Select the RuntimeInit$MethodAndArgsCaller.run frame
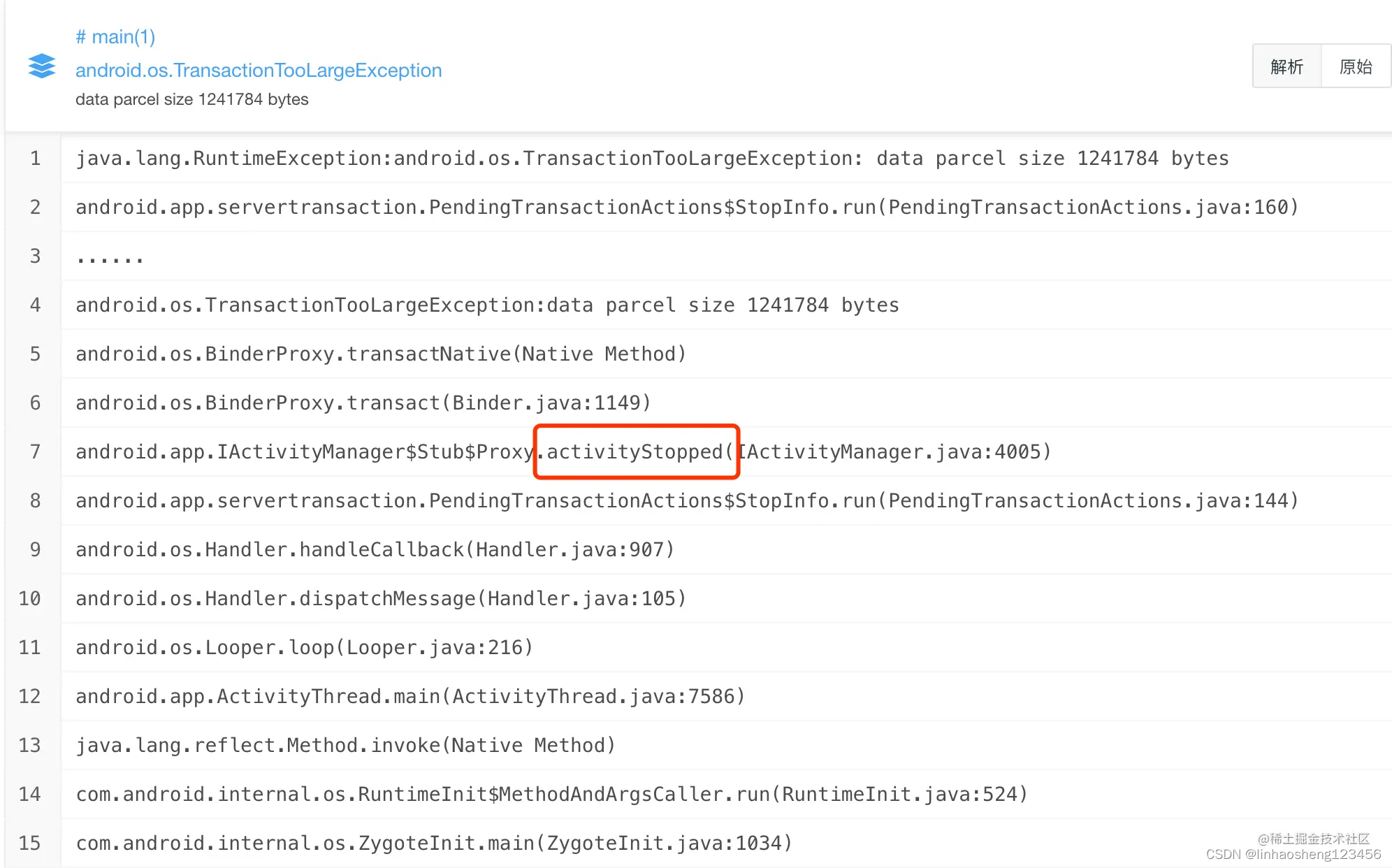Viewport: 1392px width, 868px height. click(x=551, y=795)
